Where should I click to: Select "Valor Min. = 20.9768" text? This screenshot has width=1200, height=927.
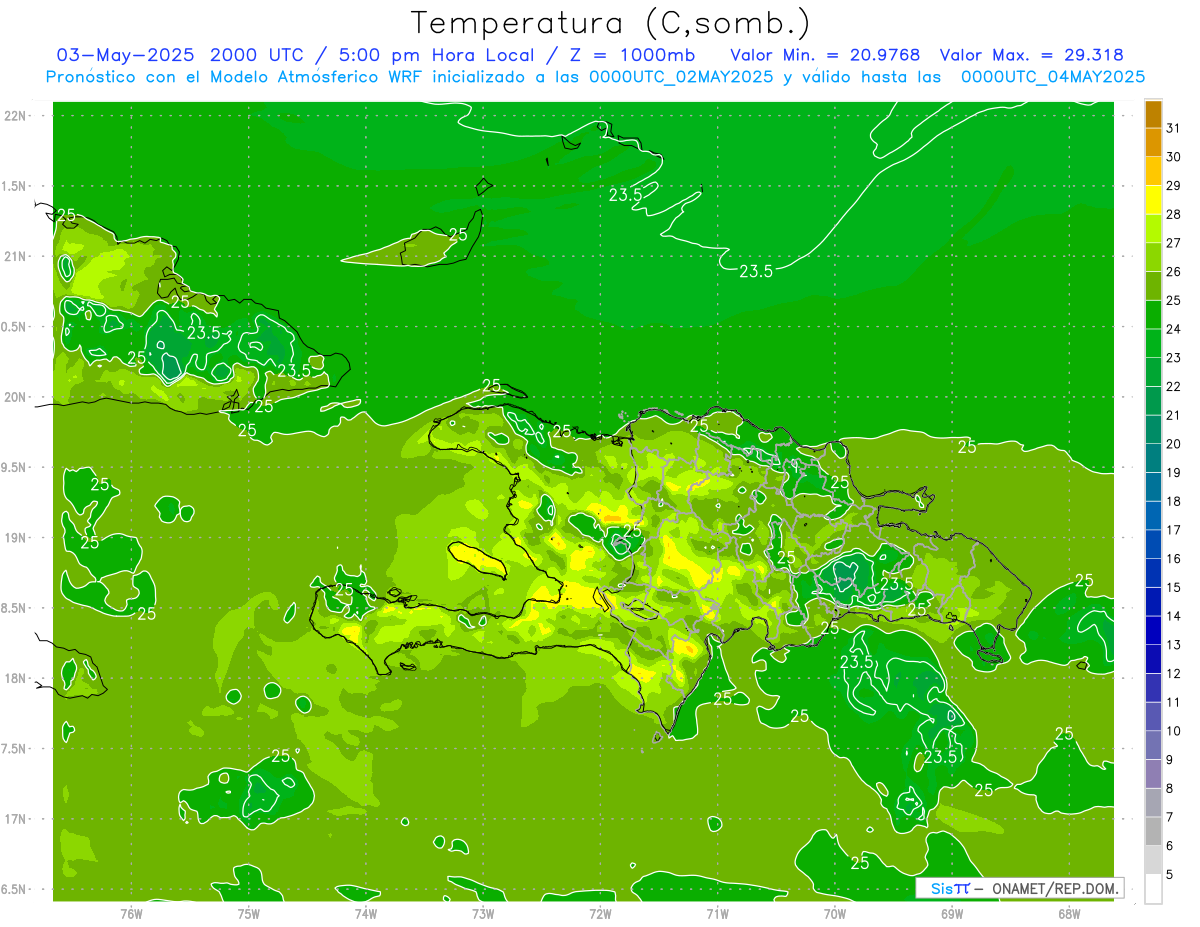(x=825, y=55)
